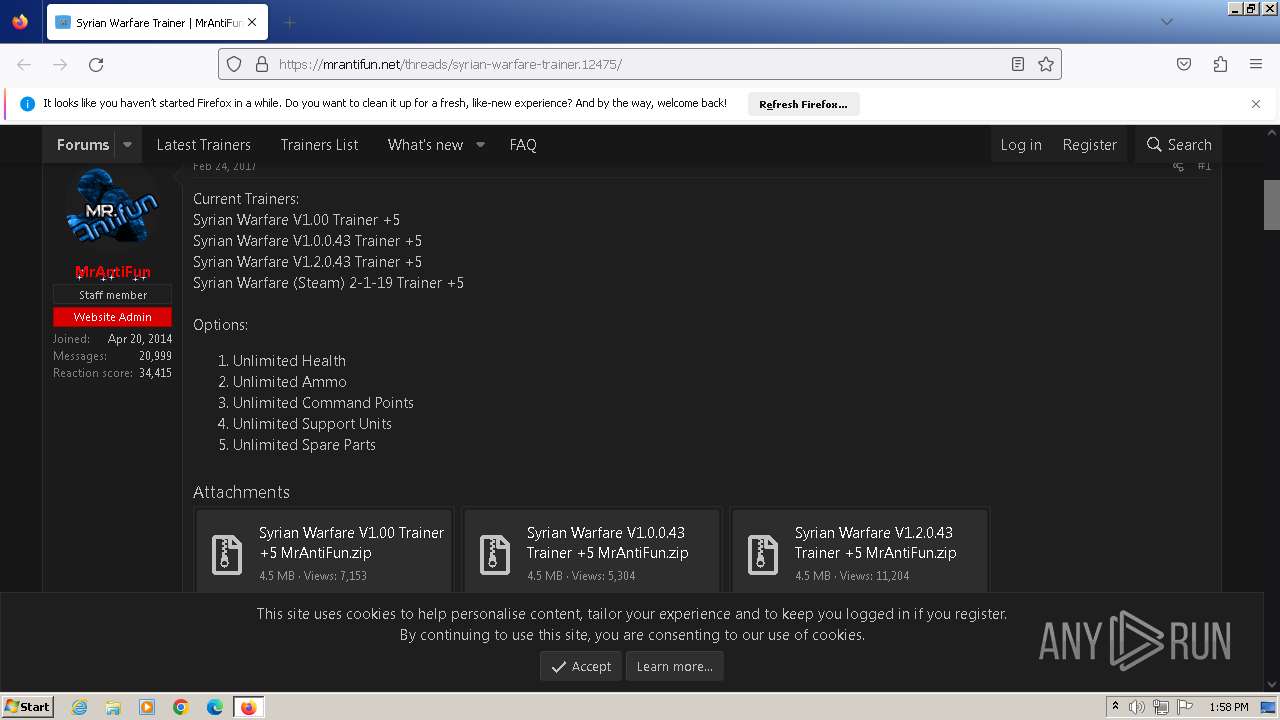Close the Syrian Warfare Trainer tab
The width and height of the screenshot is (1280, 720).
pos(252,22)
